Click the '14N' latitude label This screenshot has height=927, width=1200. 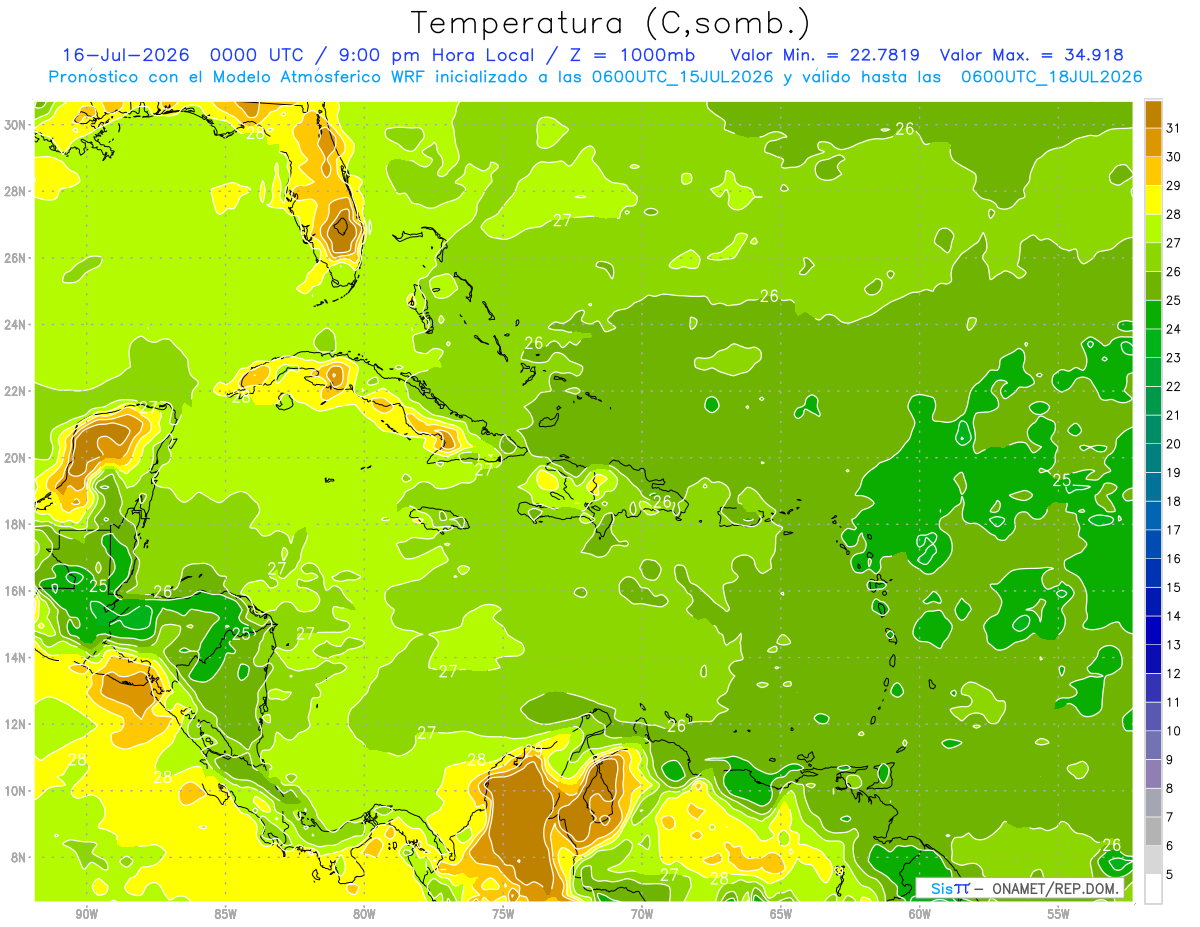pyautogui.click(x=15, y=657)
